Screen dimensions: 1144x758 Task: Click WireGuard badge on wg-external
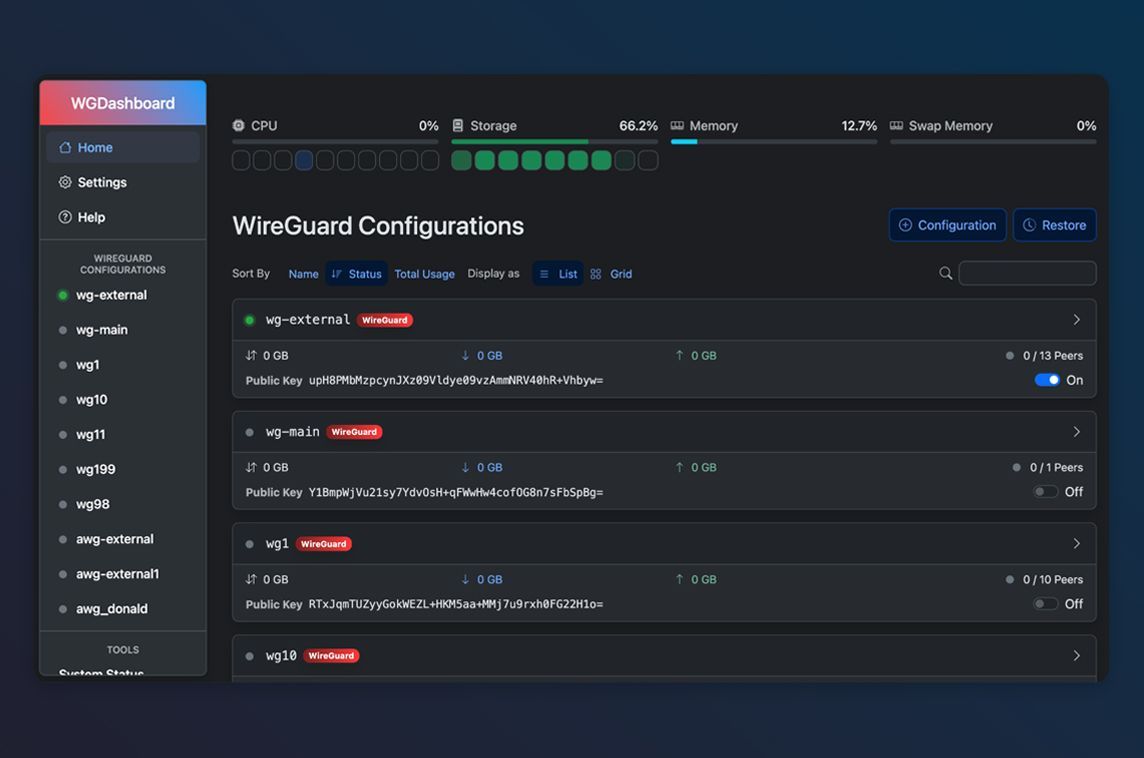[x=384, y=320]
